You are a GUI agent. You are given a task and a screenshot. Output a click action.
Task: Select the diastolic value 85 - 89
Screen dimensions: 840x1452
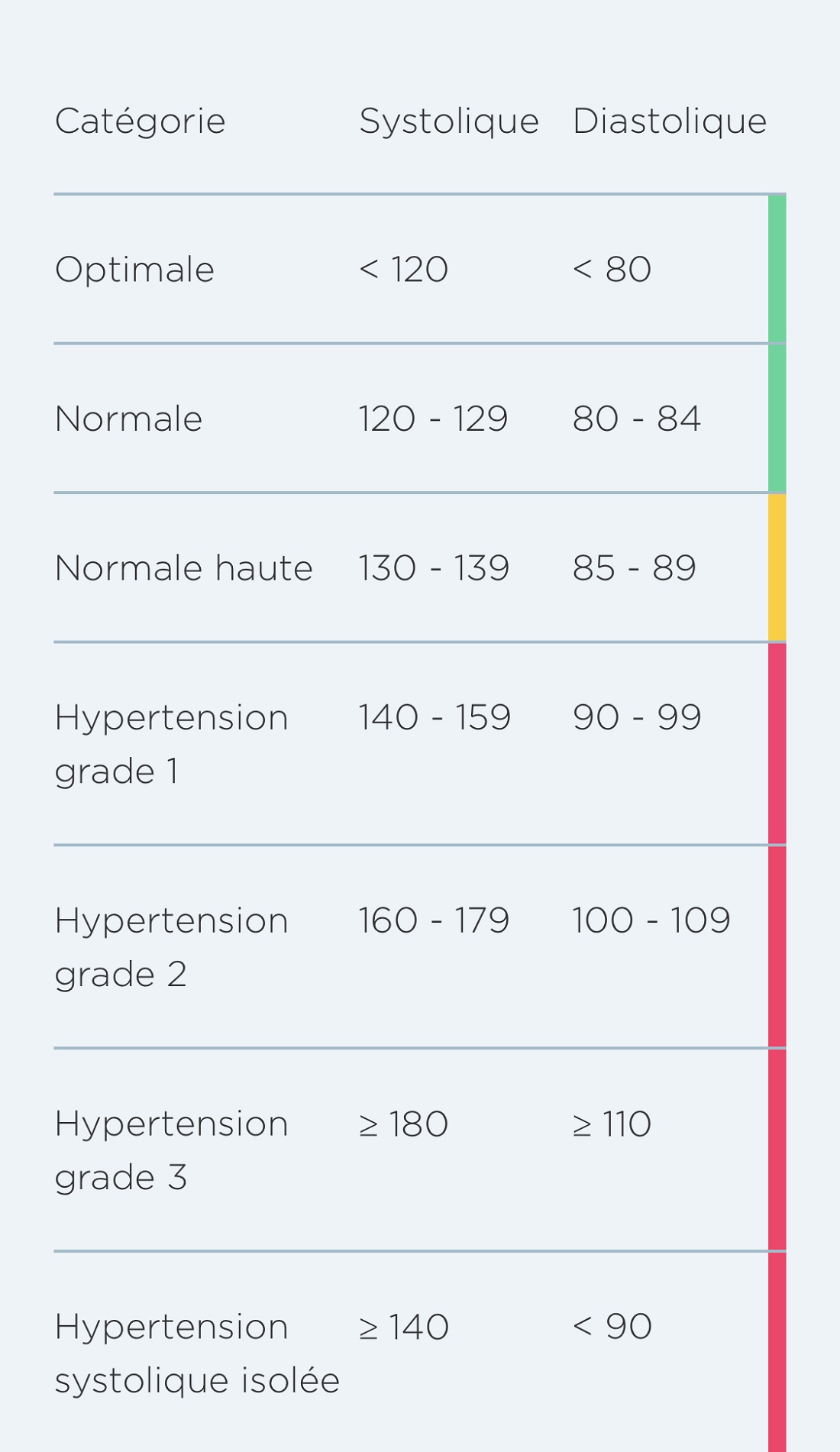634,568
